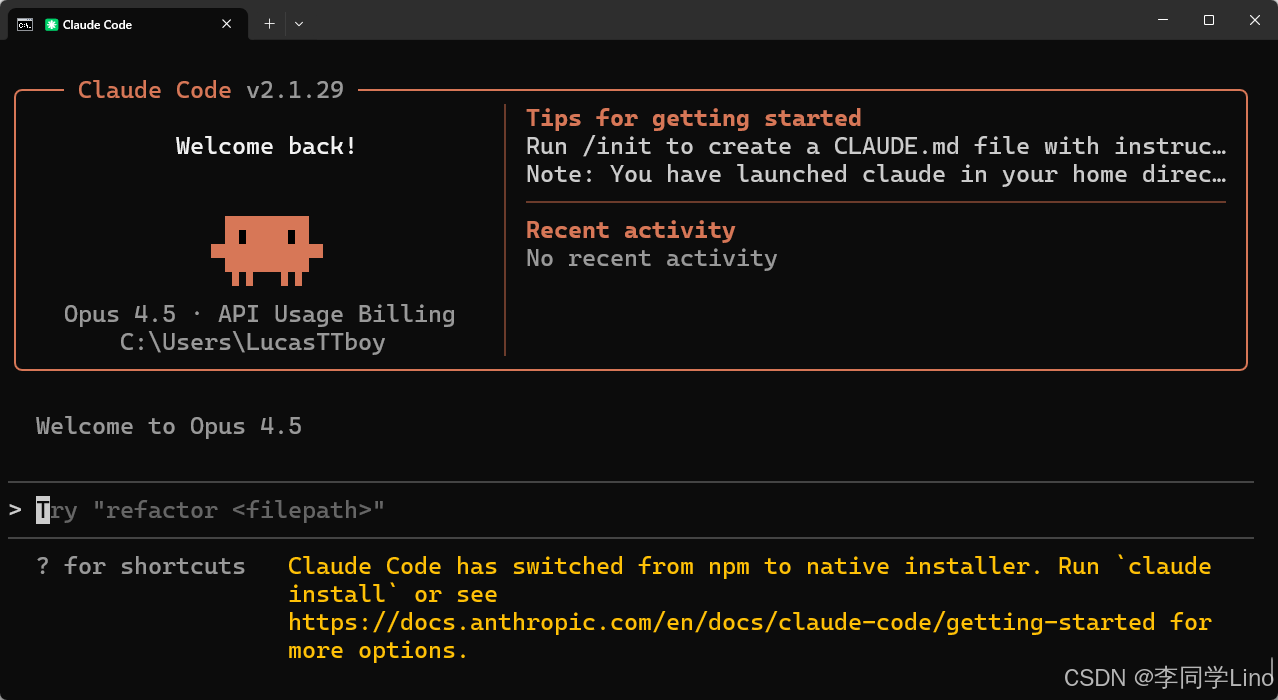
Task: Switch to the Claude Code tab
Action: [x=120, y=24]
